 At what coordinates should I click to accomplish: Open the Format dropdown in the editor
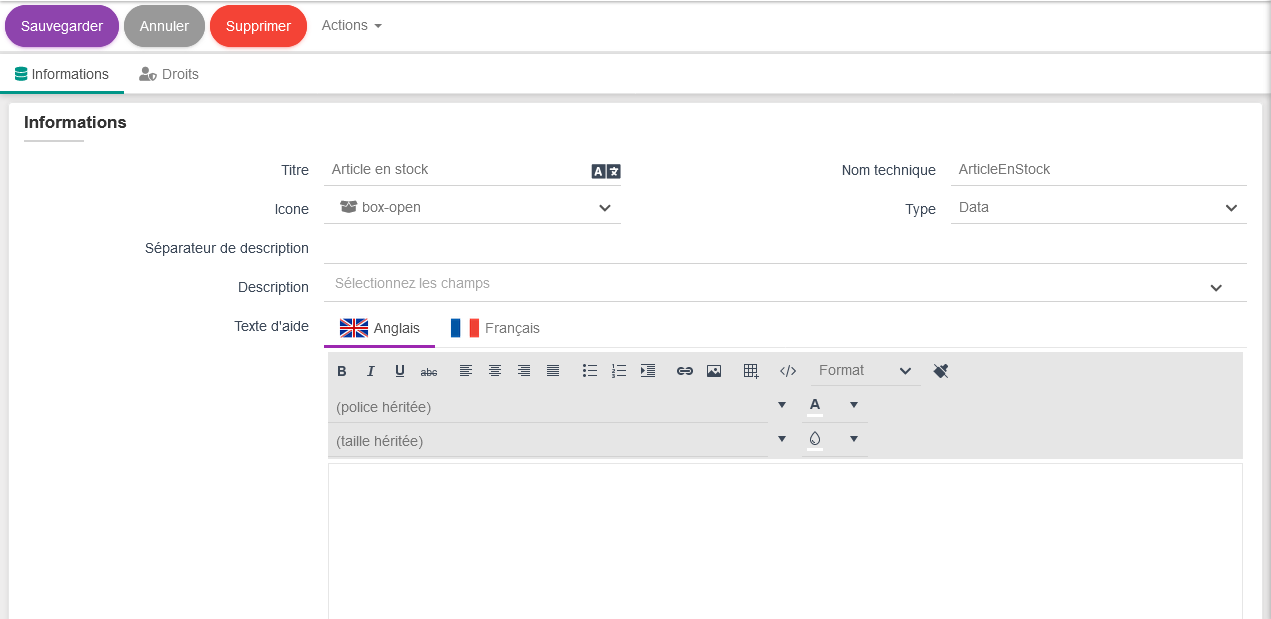[x=865, y=371]
